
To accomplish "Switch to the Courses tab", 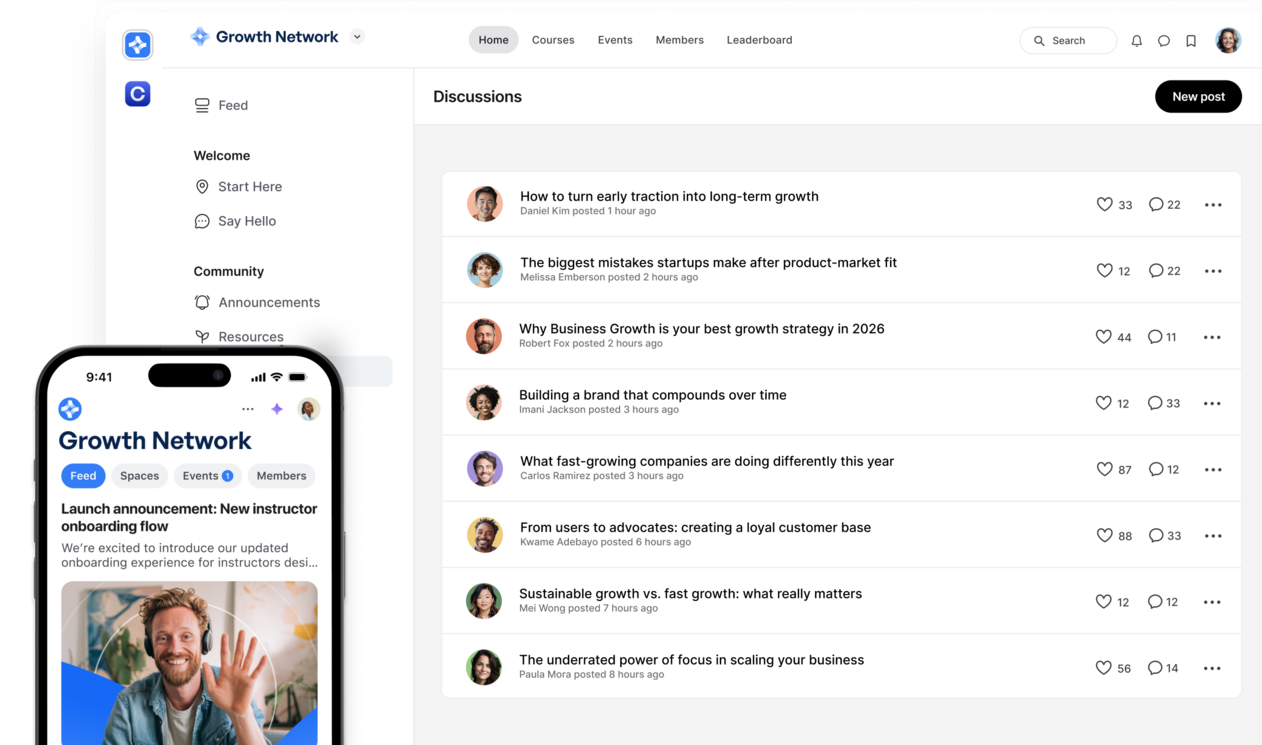I will point(553,40).
